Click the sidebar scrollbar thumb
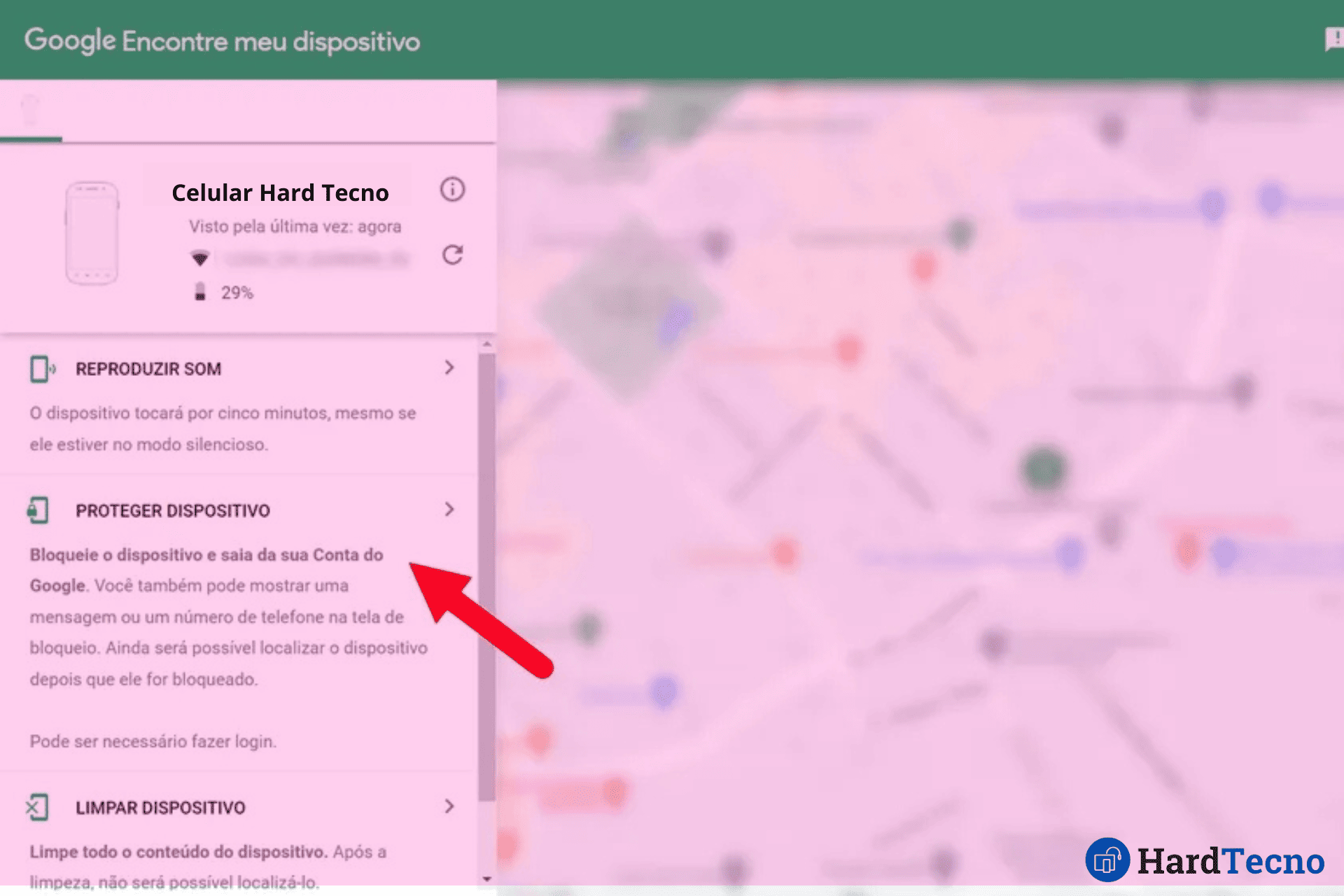The height and width of the screenshot is (896, 1344). click(487, 577)
